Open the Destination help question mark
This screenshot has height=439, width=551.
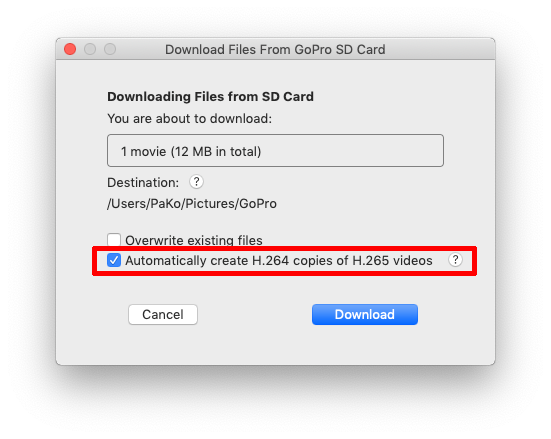[196, 182]
